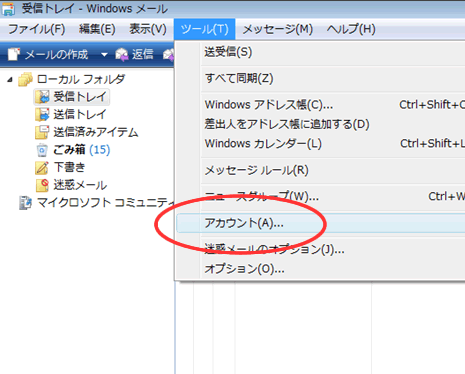Viewport: 465px width, 374px height.
Task: Select the ごみ箱 (15) folder
Action: (82, 150)
